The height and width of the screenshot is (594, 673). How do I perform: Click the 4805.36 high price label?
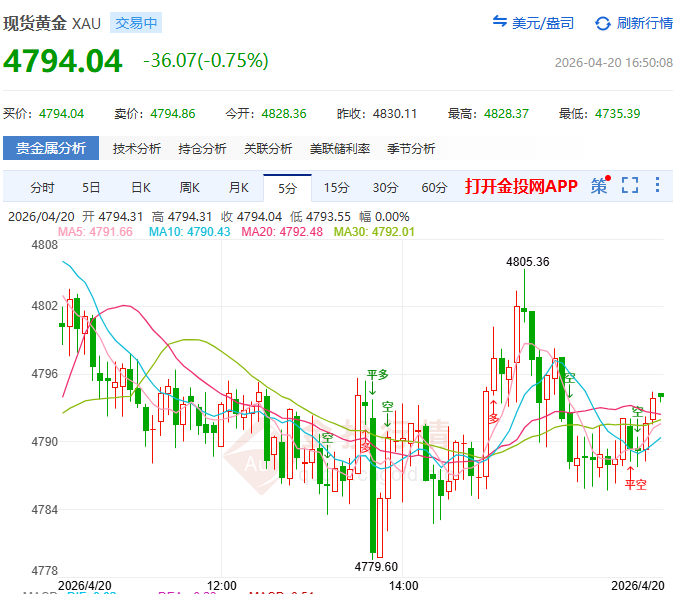[x=527, y=262]
